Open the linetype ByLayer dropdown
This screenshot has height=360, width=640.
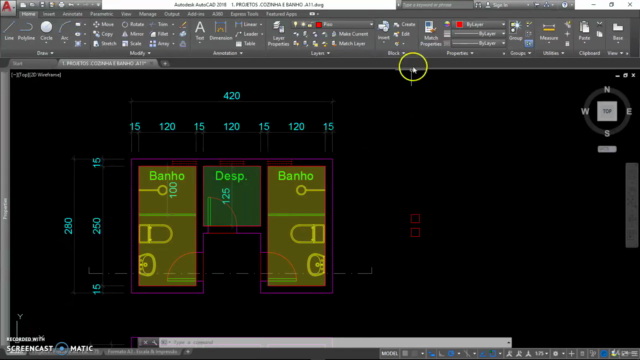pos(479,43)
